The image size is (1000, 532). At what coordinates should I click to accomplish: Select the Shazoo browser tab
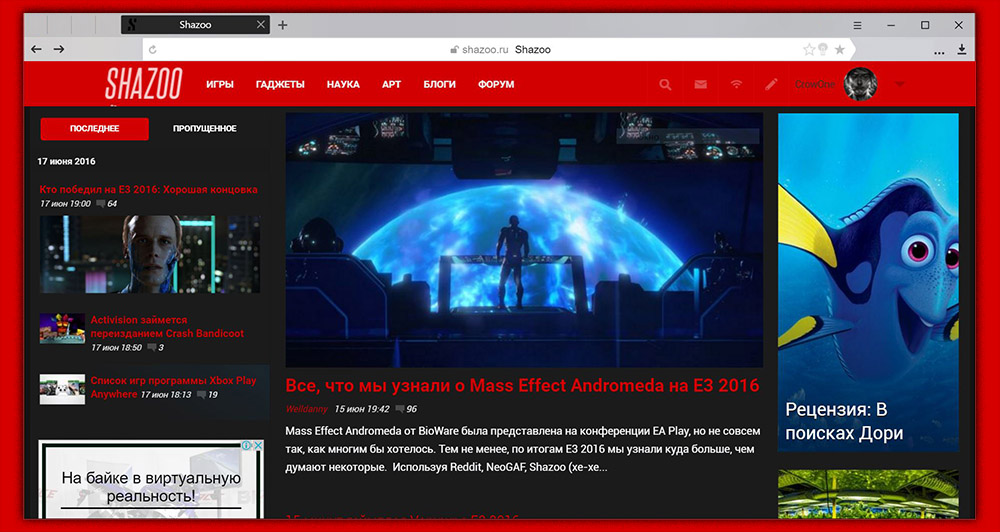click(x=195, y=25)
